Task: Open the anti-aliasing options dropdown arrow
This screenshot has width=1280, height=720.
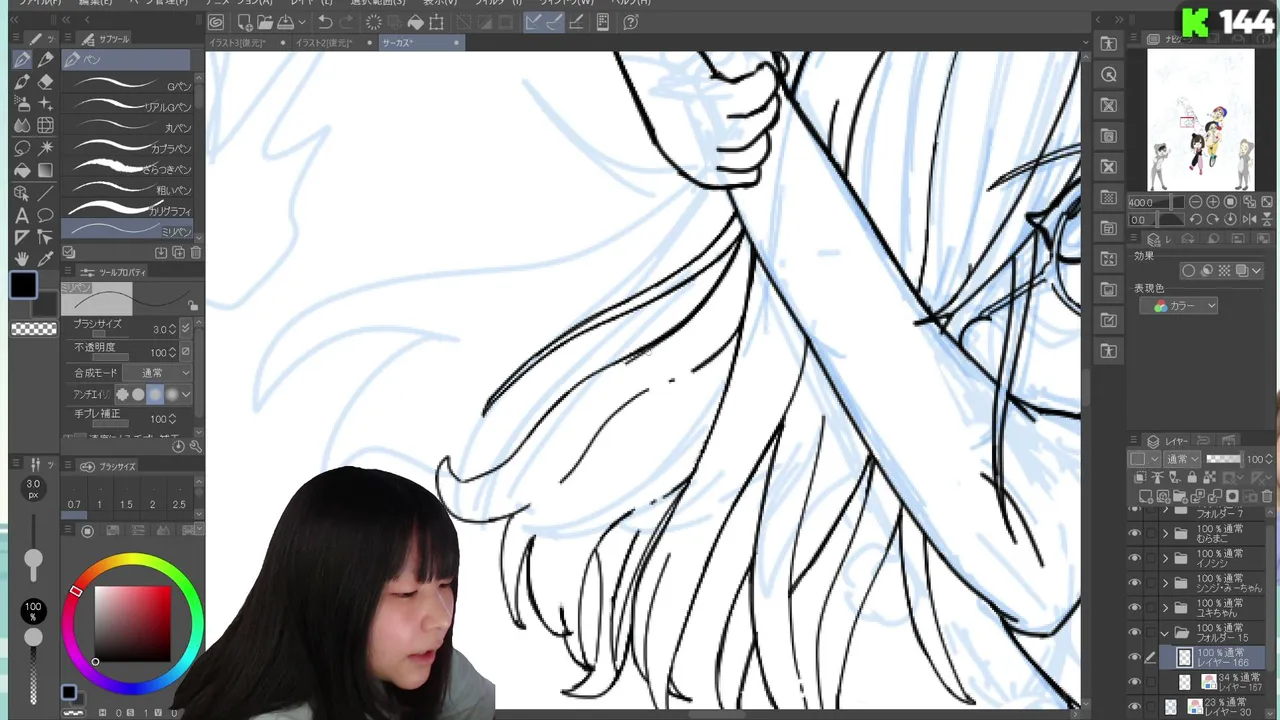Action: pyautogui.click(x=186, y=395)
